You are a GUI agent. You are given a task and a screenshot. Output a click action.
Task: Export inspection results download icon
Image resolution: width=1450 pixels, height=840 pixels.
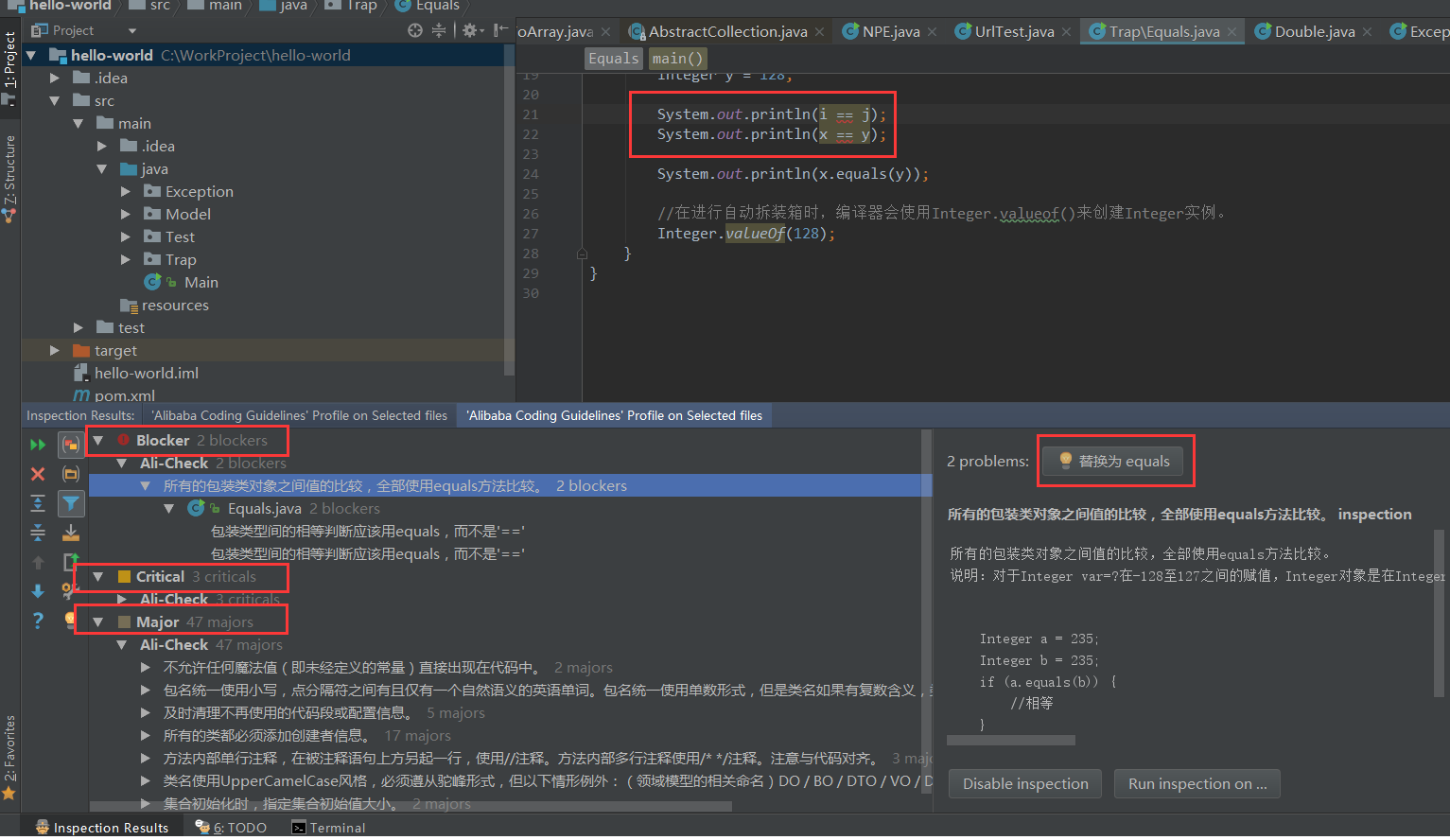click(71, 532)
